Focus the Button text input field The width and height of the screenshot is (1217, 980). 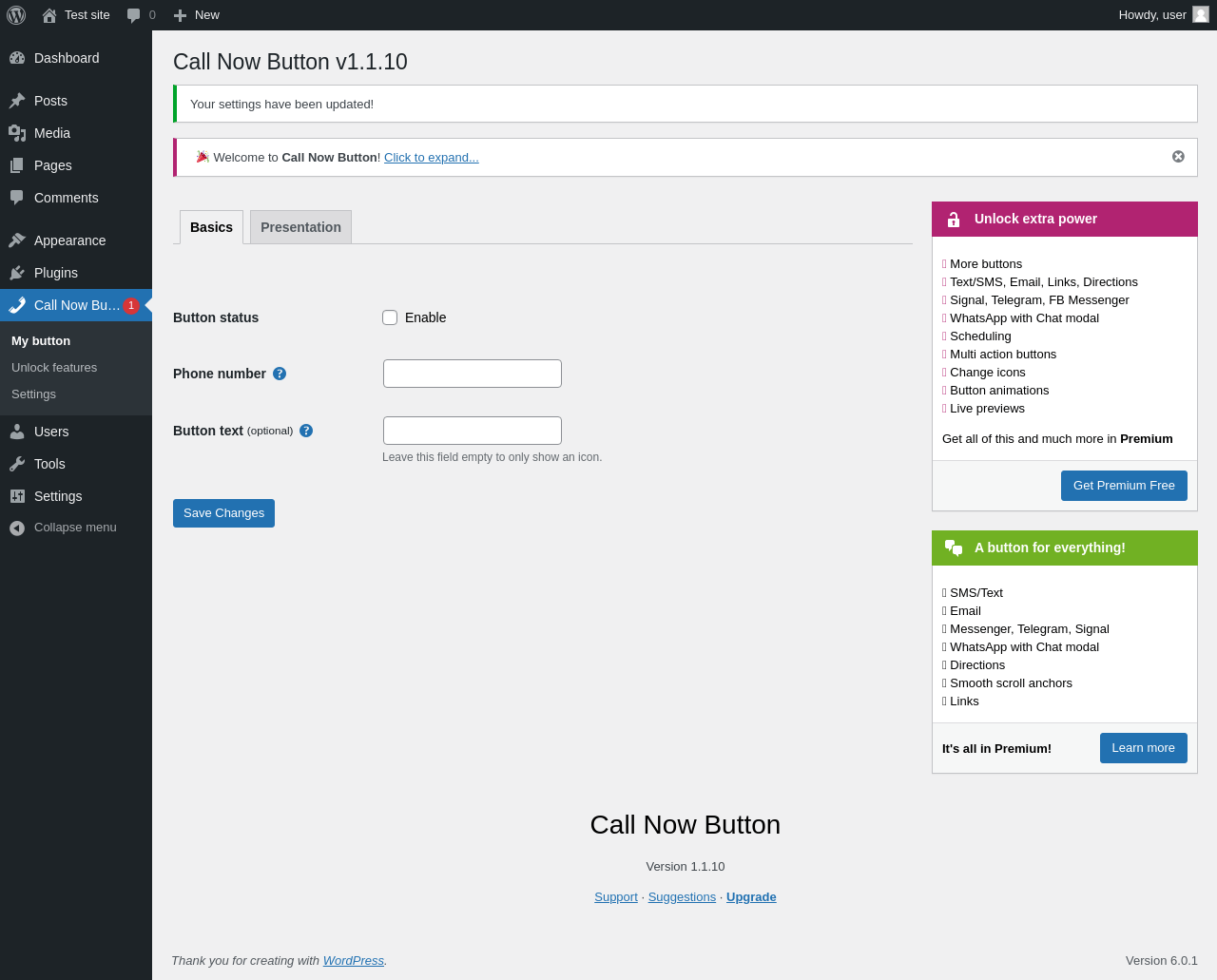coord(473,431)
